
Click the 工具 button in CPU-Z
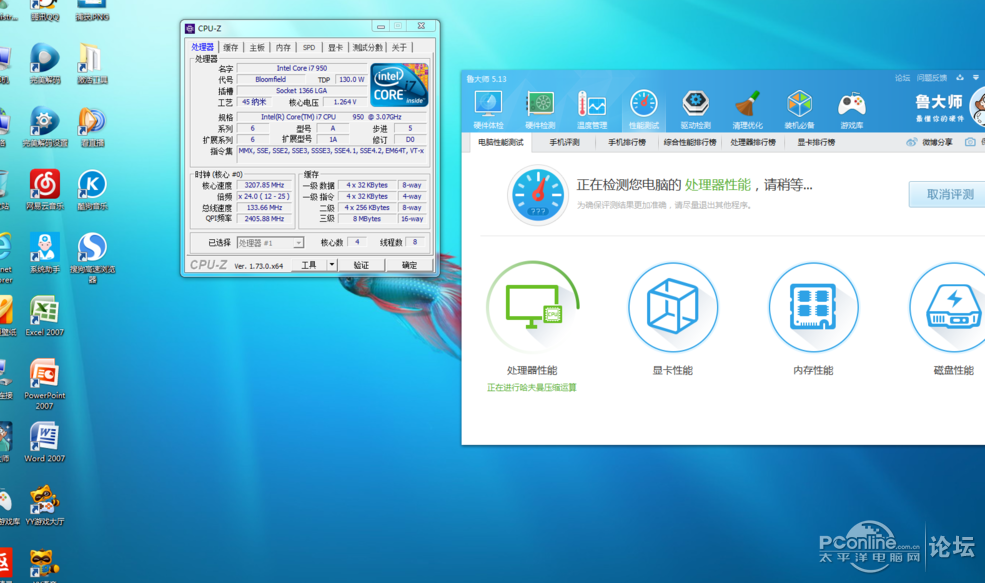pyautogui.click(x=308, y=265)
